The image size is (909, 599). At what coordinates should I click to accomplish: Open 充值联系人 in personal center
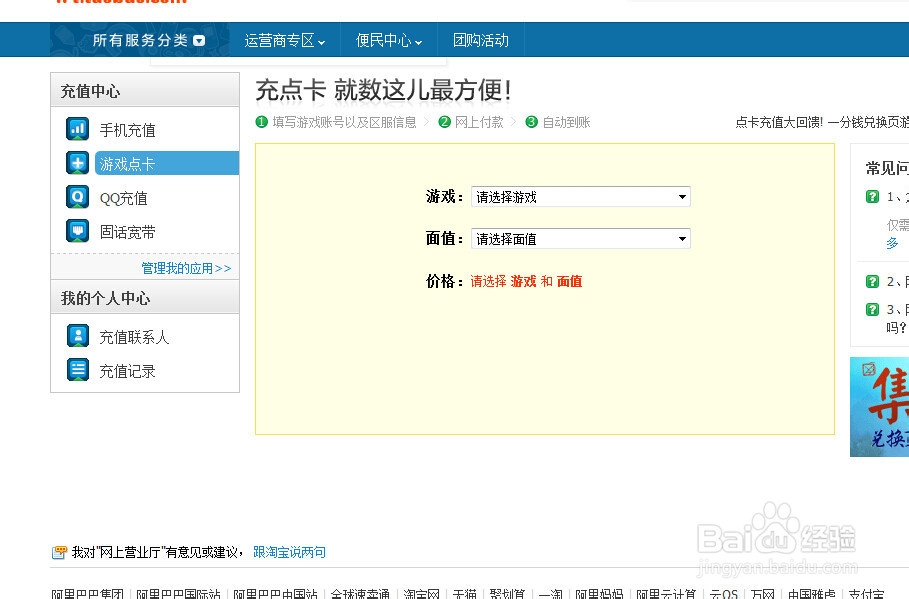(134, 337)
